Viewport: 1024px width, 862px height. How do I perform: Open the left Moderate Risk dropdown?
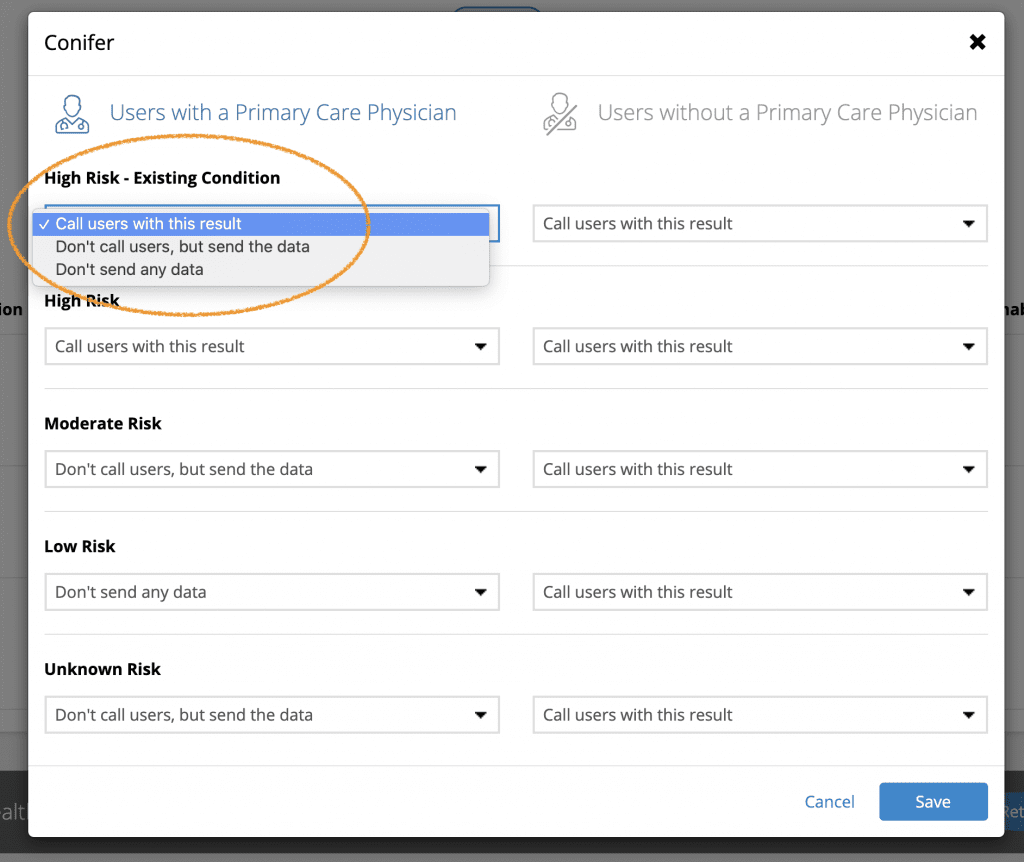pyautogui.click(x=272, y=469)
